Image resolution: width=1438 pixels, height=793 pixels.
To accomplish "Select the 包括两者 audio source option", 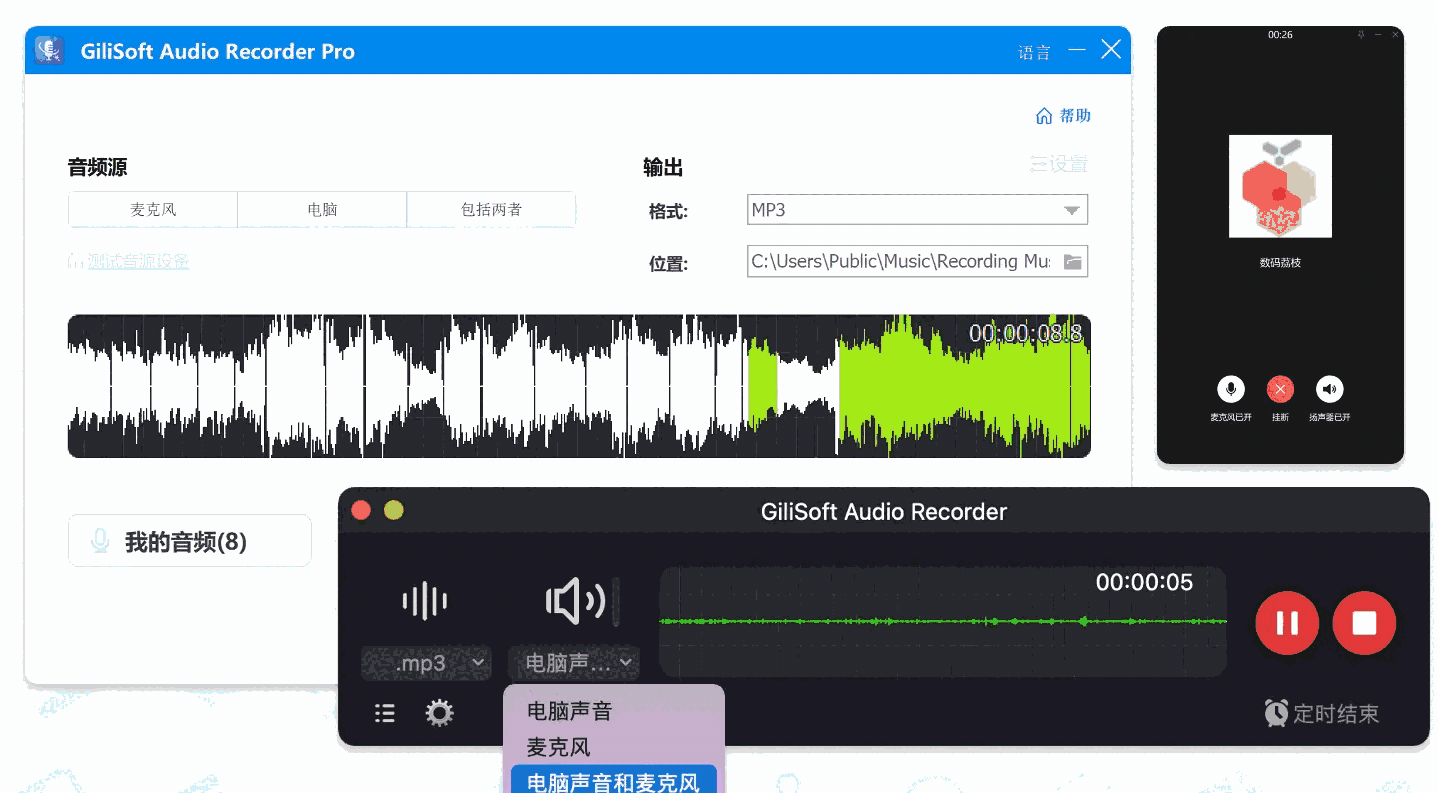I will point(490,209).
